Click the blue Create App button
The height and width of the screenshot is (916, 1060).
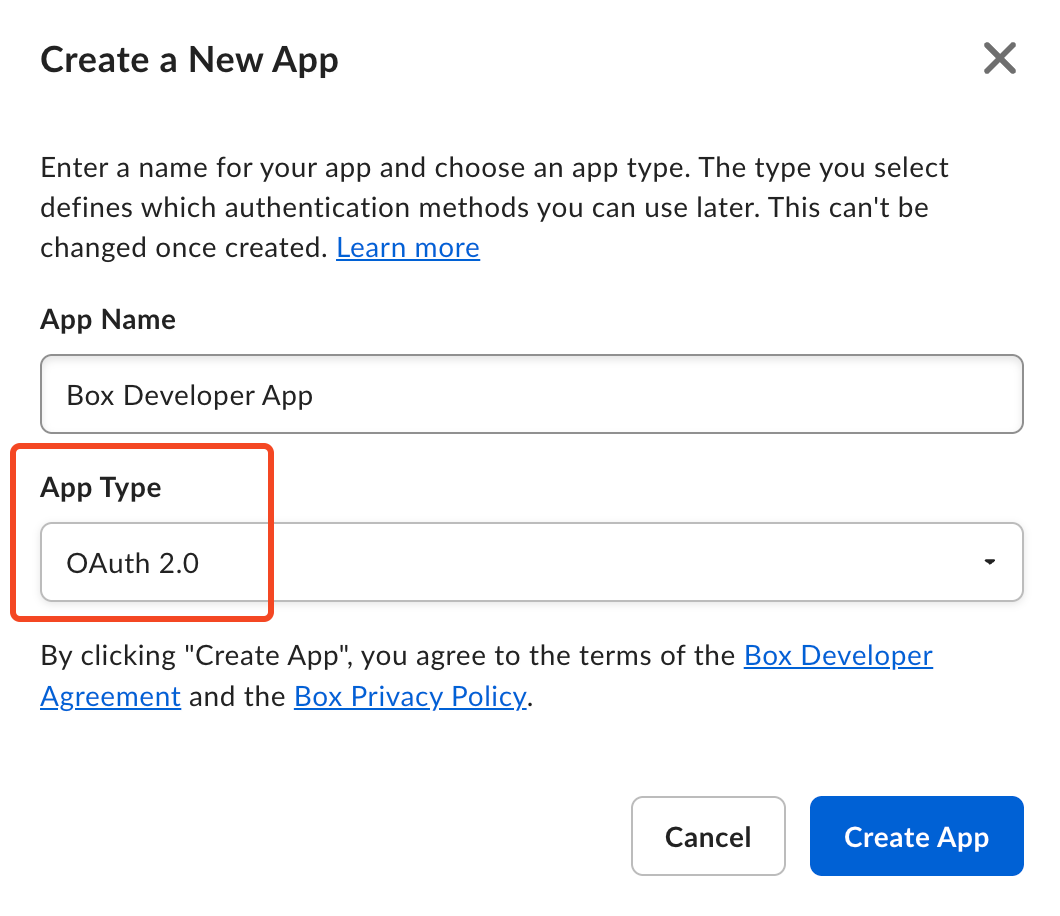click(916, 836)
